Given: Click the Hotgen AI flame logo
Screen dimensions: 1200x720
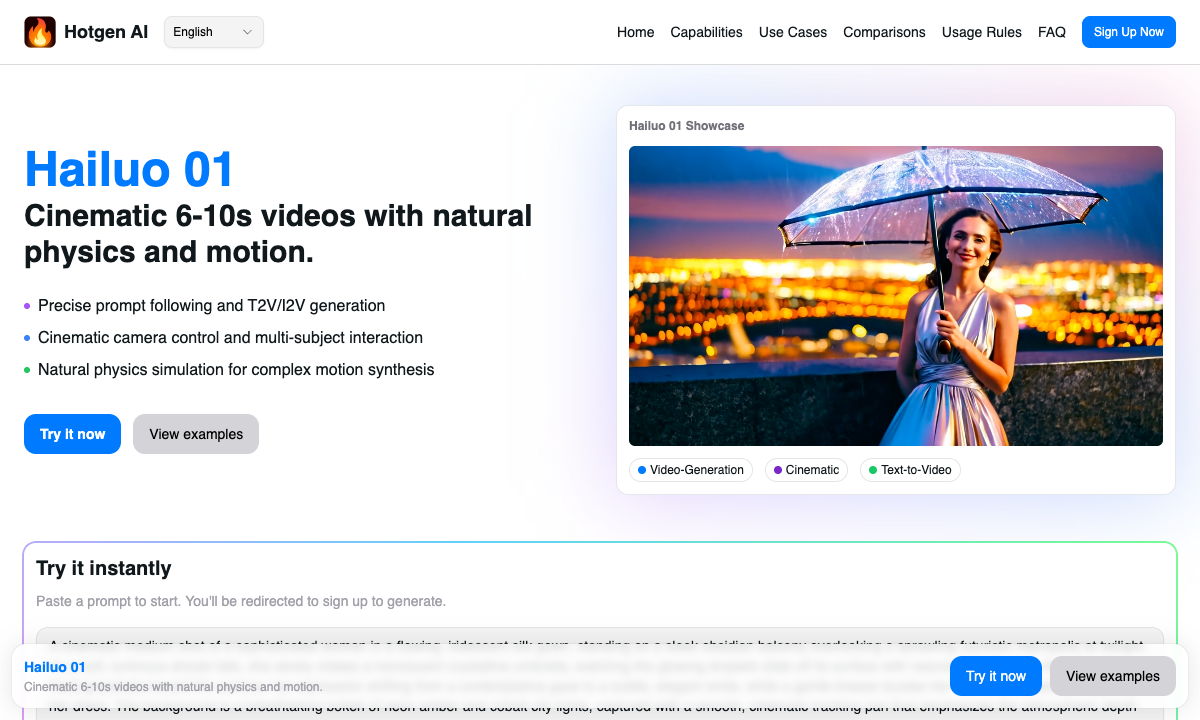Looking at the screenshot, I should (40, 32).
